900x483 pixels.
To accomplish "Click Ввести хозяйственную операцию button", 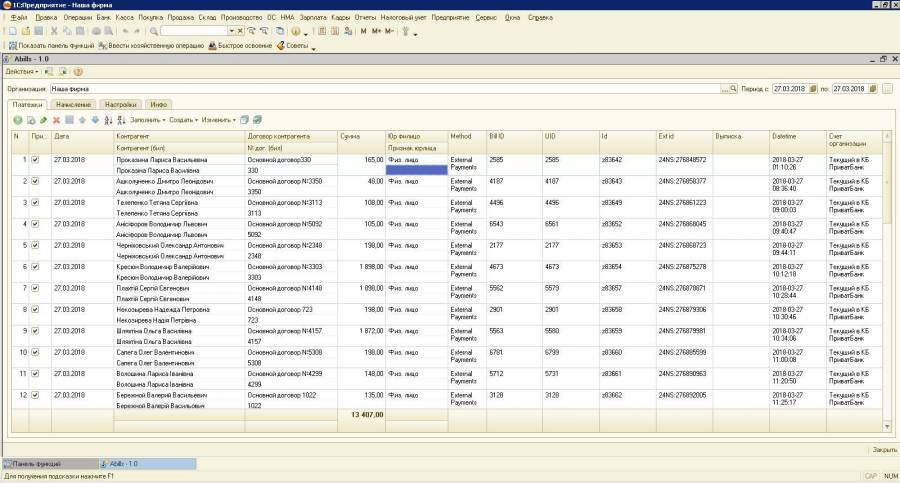I will (152, 45).
